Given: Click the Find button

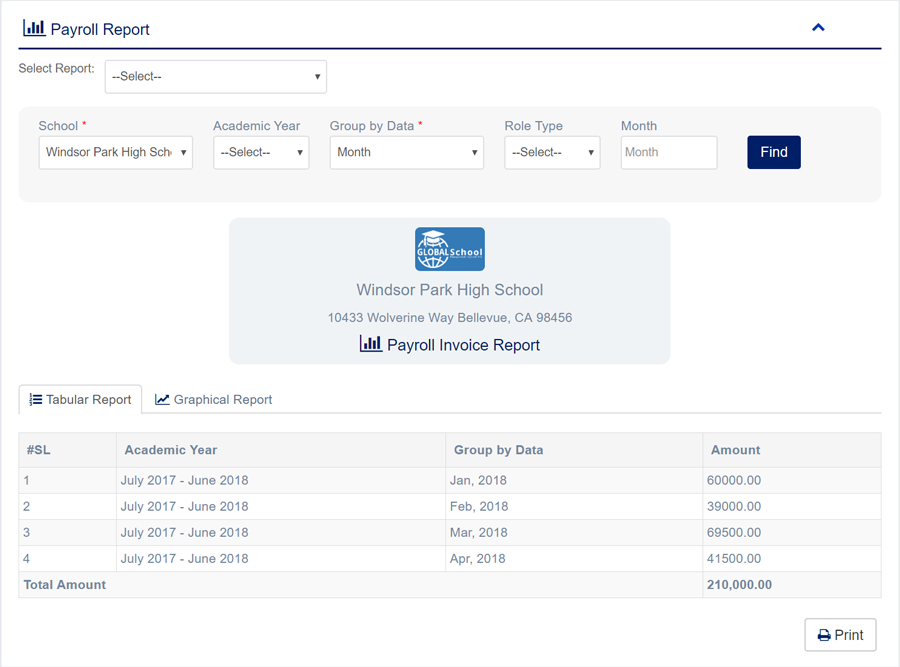Looking at the screenshot, I should coord(774,152).
